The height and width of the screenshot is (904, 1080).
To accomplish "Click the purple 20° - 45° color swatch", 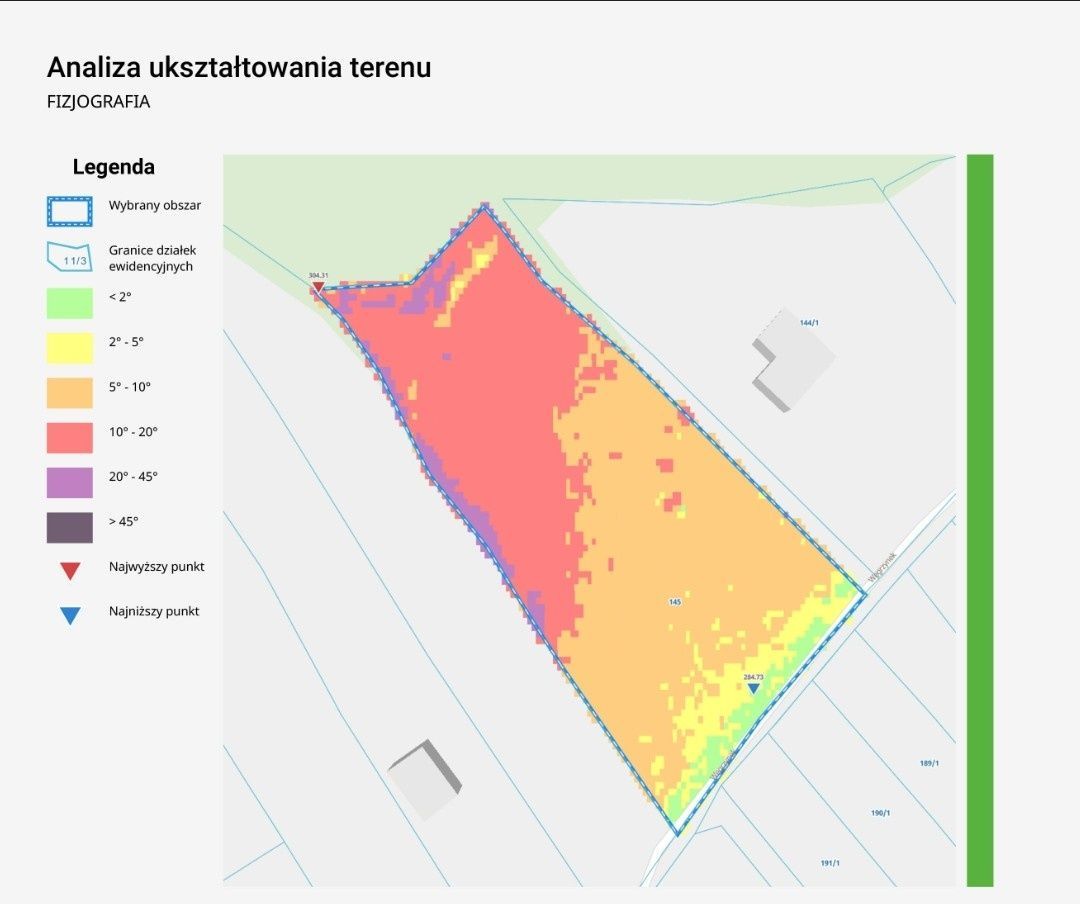I will click(x=69, y=476).
